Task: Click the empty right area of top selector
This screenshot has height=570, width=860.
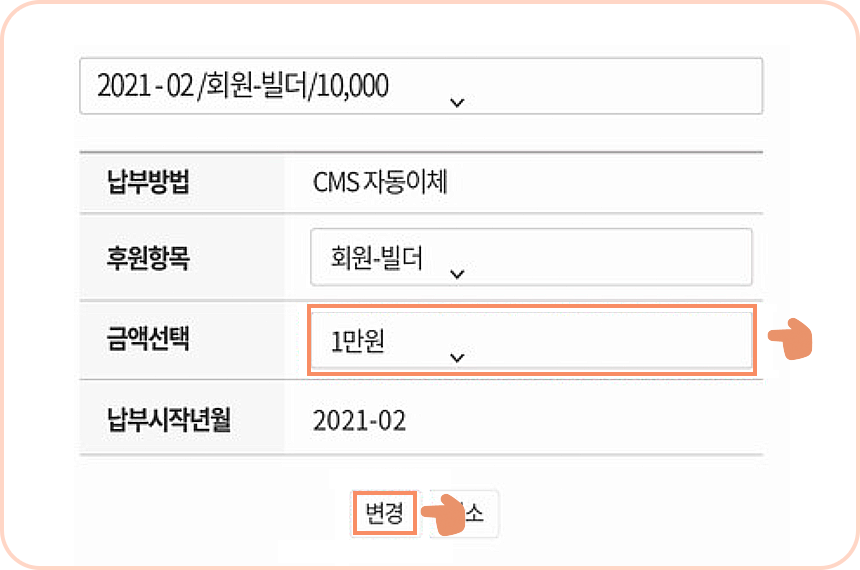Action: click(614, 86)
